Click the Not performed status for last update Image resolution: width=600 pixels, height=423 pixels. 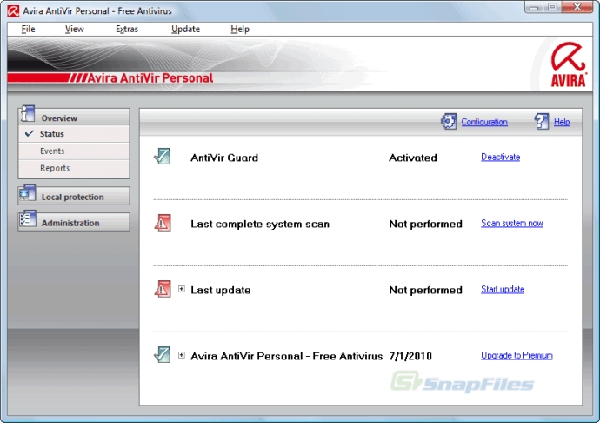coord(426,290)
